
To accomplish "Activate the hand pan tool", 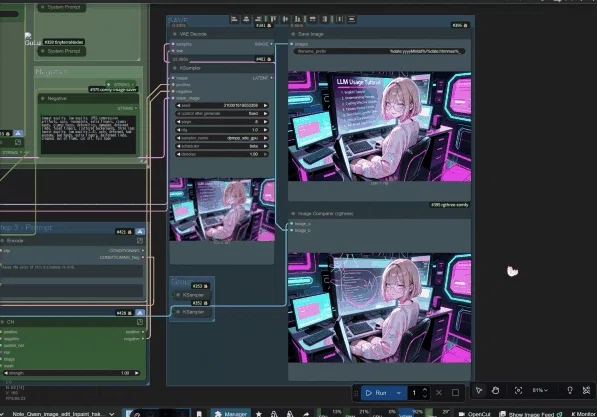I will click(495, 390).
